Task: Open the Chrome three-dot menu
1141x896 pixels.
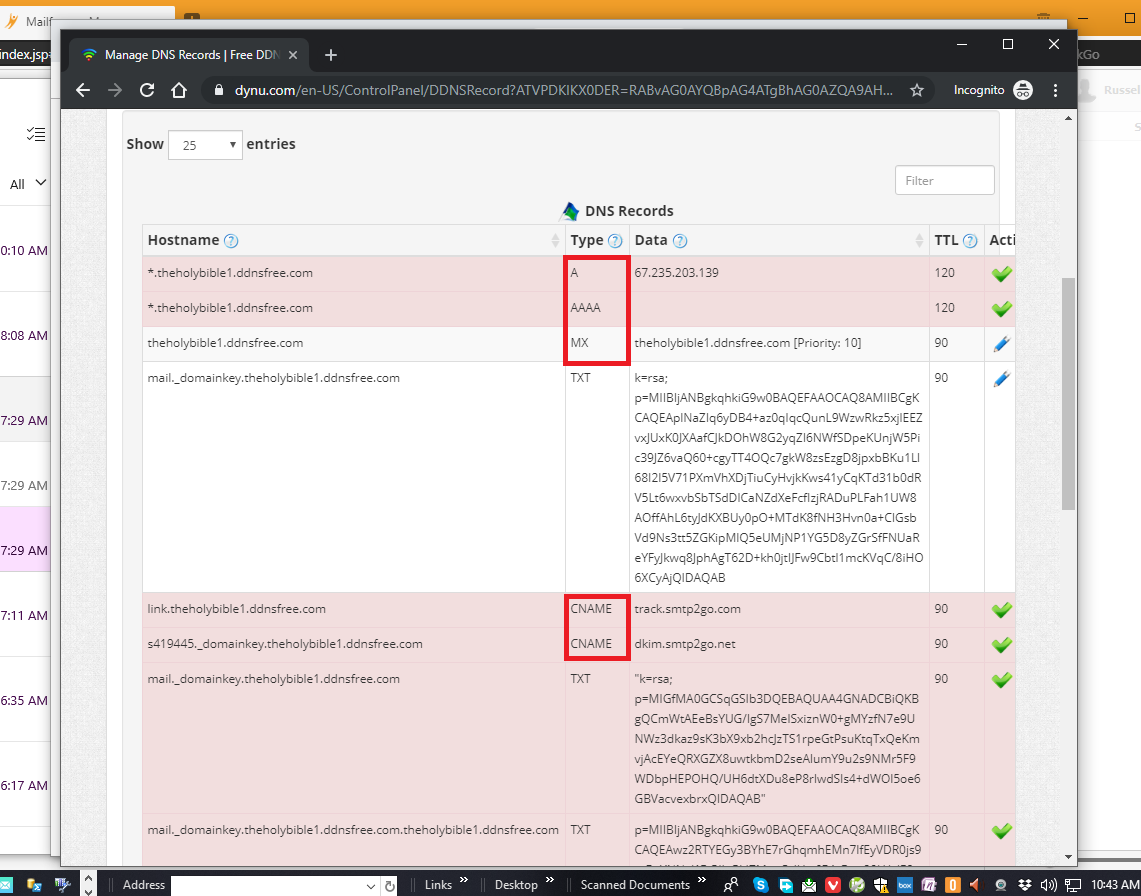Action: click(1054, 90)
